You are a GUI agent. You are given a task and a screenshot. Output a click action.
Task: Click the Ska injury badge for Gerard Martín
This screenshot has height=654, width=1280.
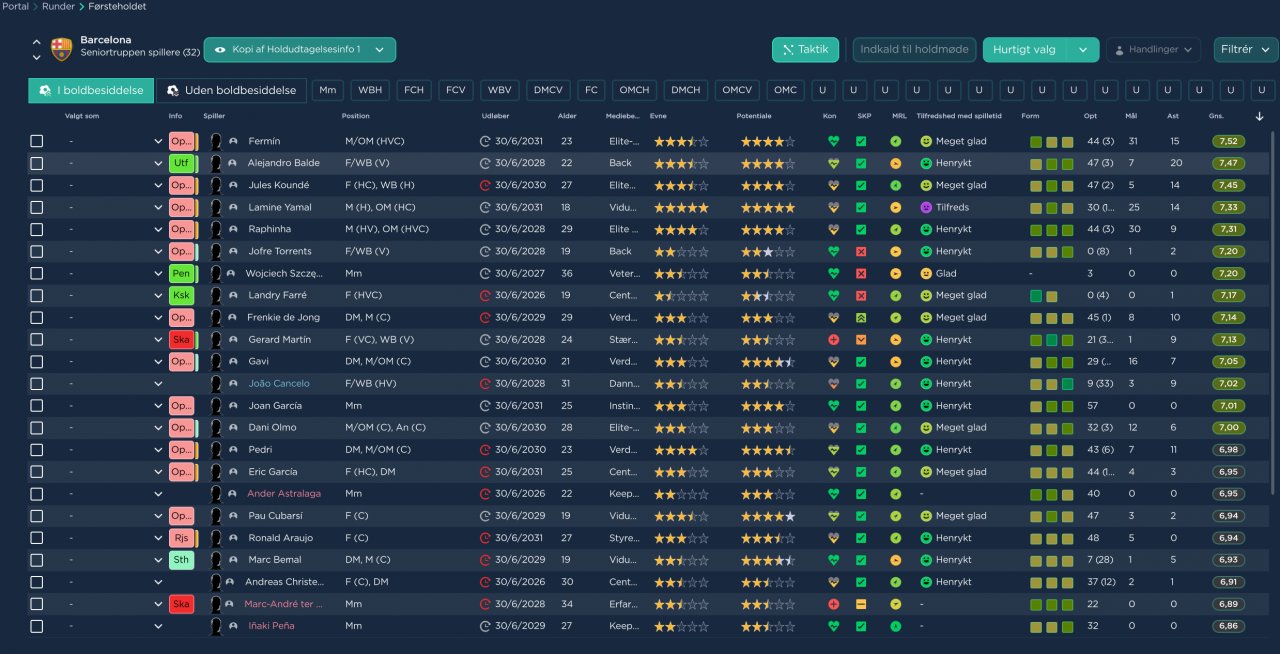coord(181,339)
